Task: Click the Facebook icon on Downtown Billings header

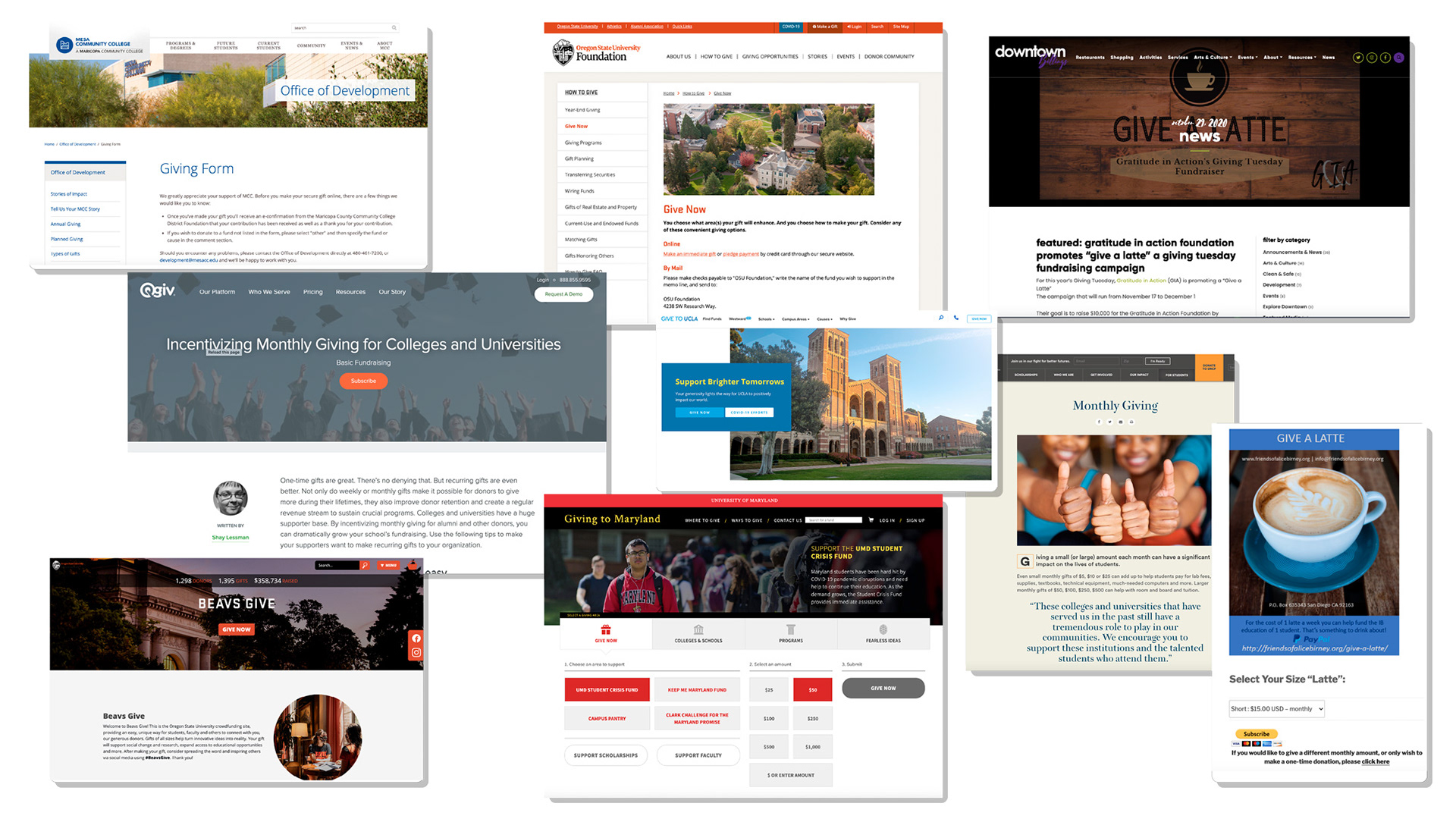Action: (1385, 58)
